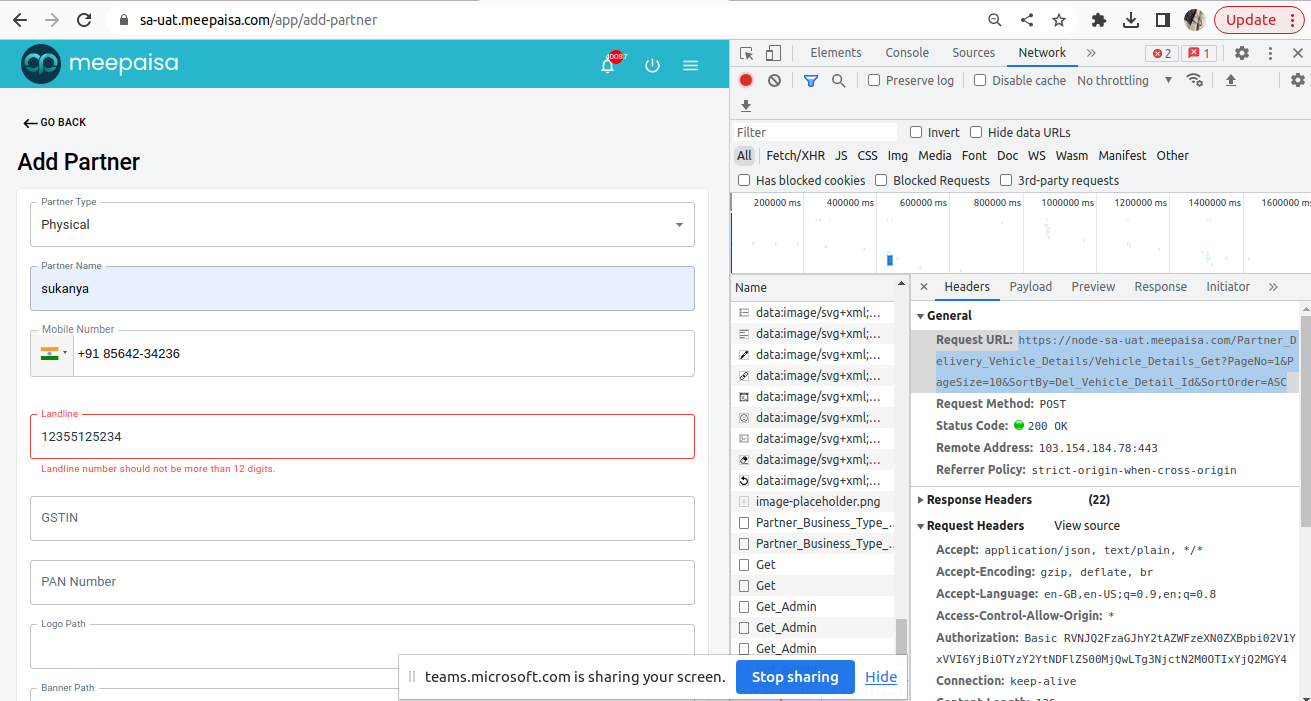Switch to the Elements tab

(x=836, y=53)
